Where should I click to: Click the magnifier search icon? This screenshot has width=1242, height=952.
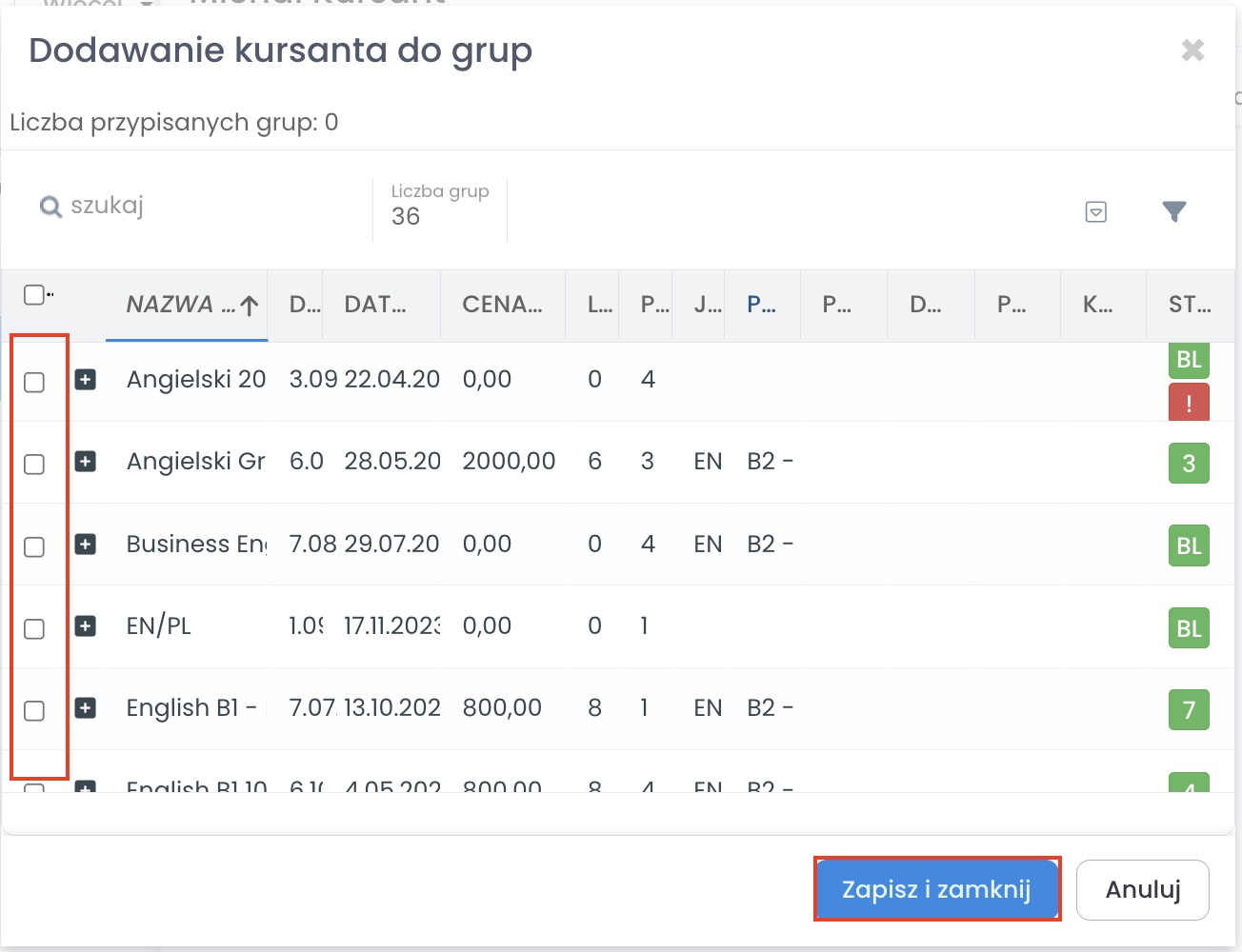[50, 207]
